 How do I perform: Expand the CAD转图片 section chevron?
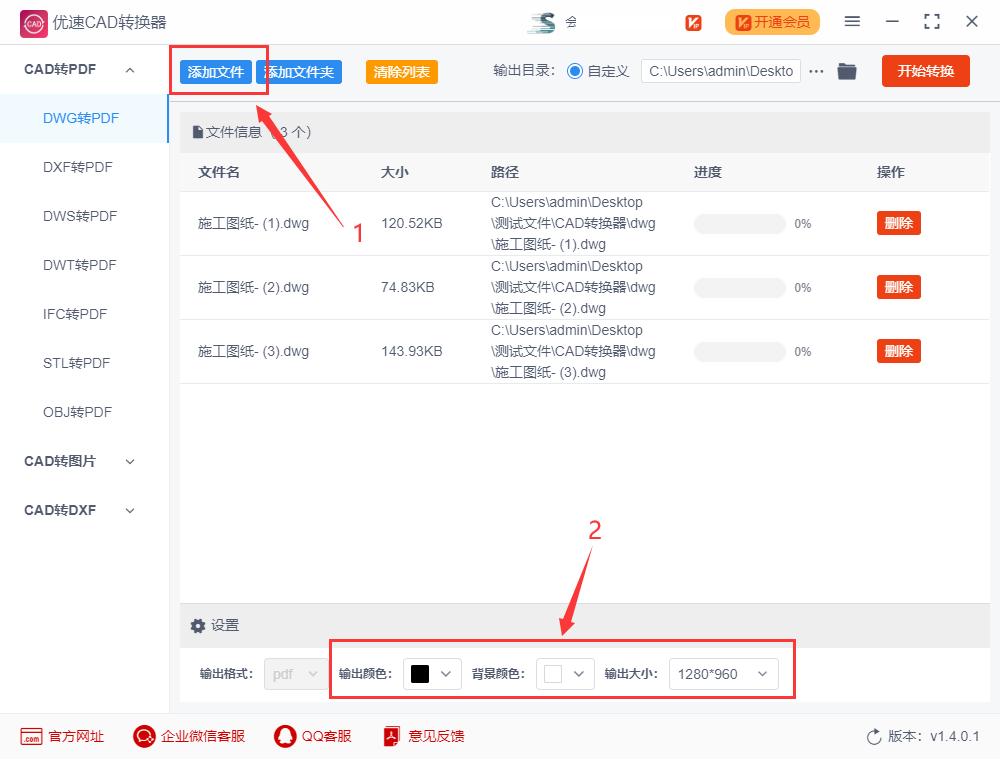pyautogui.click(x=130, y=461)
